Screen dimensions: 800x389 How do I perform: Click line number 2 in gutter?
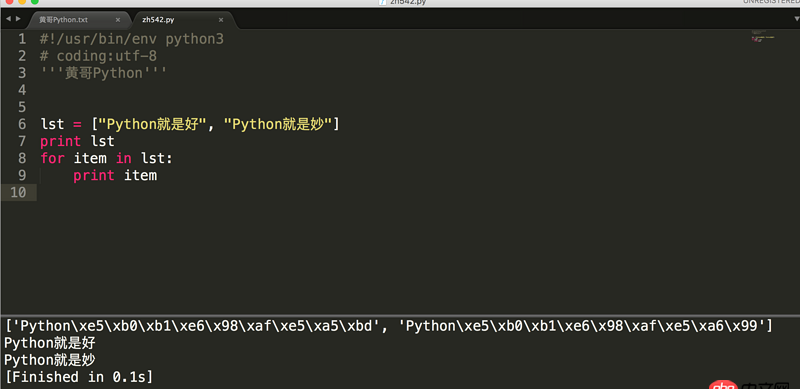[21, 56]
